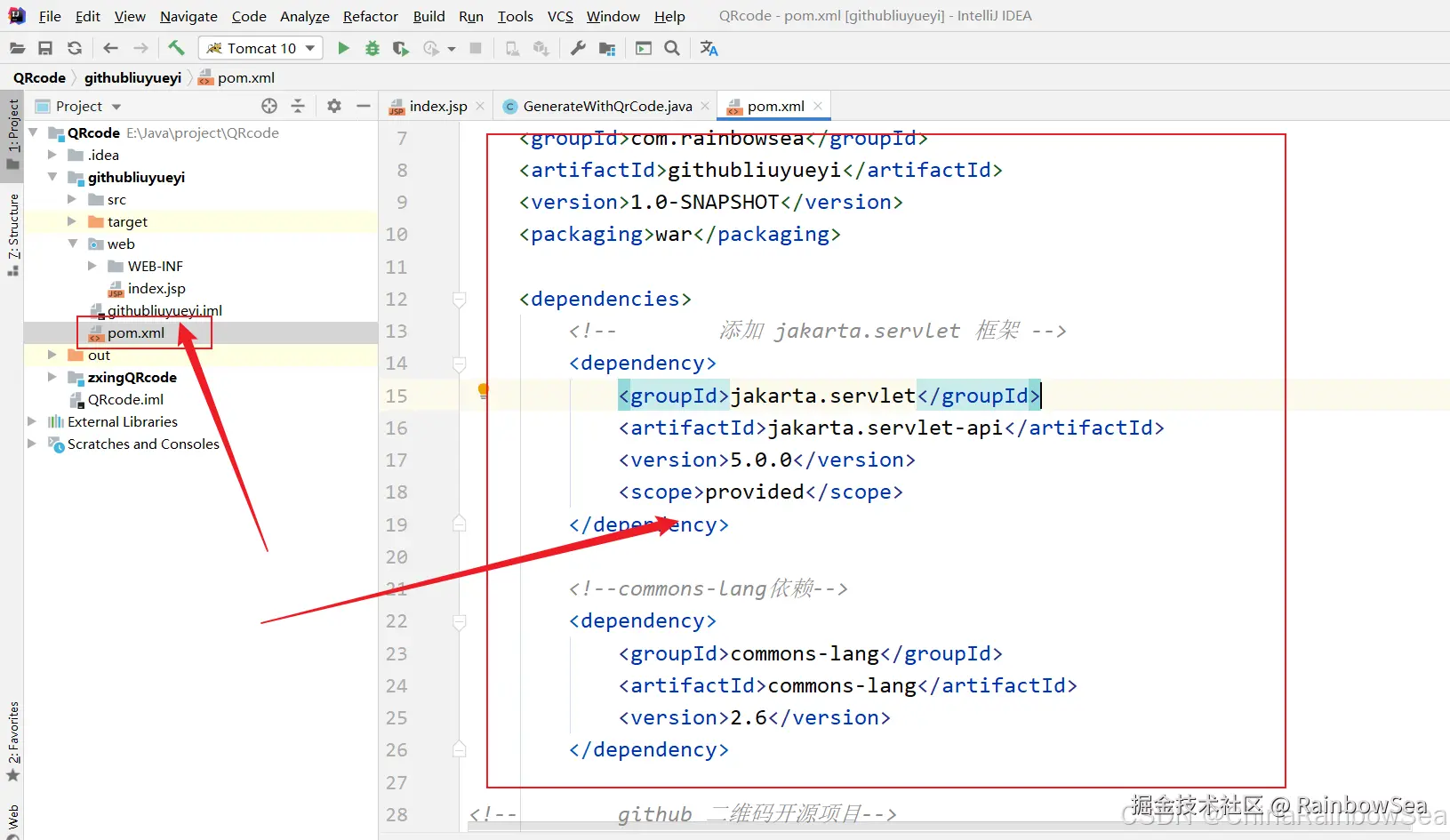This screenshot has width=1450, height=840.
Task: Open Project panel gear options
Action: pyautogui.click(x=334, y=106)
